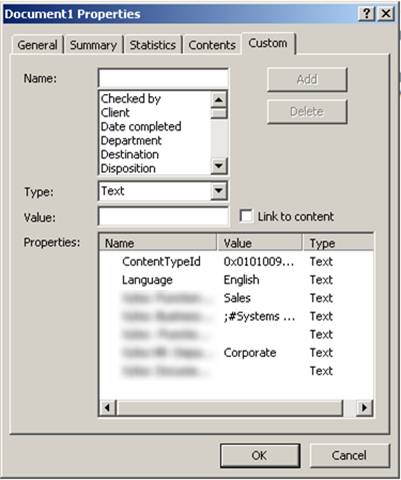The height and width of the screenshot is (480, 401).
Task: Switch to the General tab
Action: 37,45
